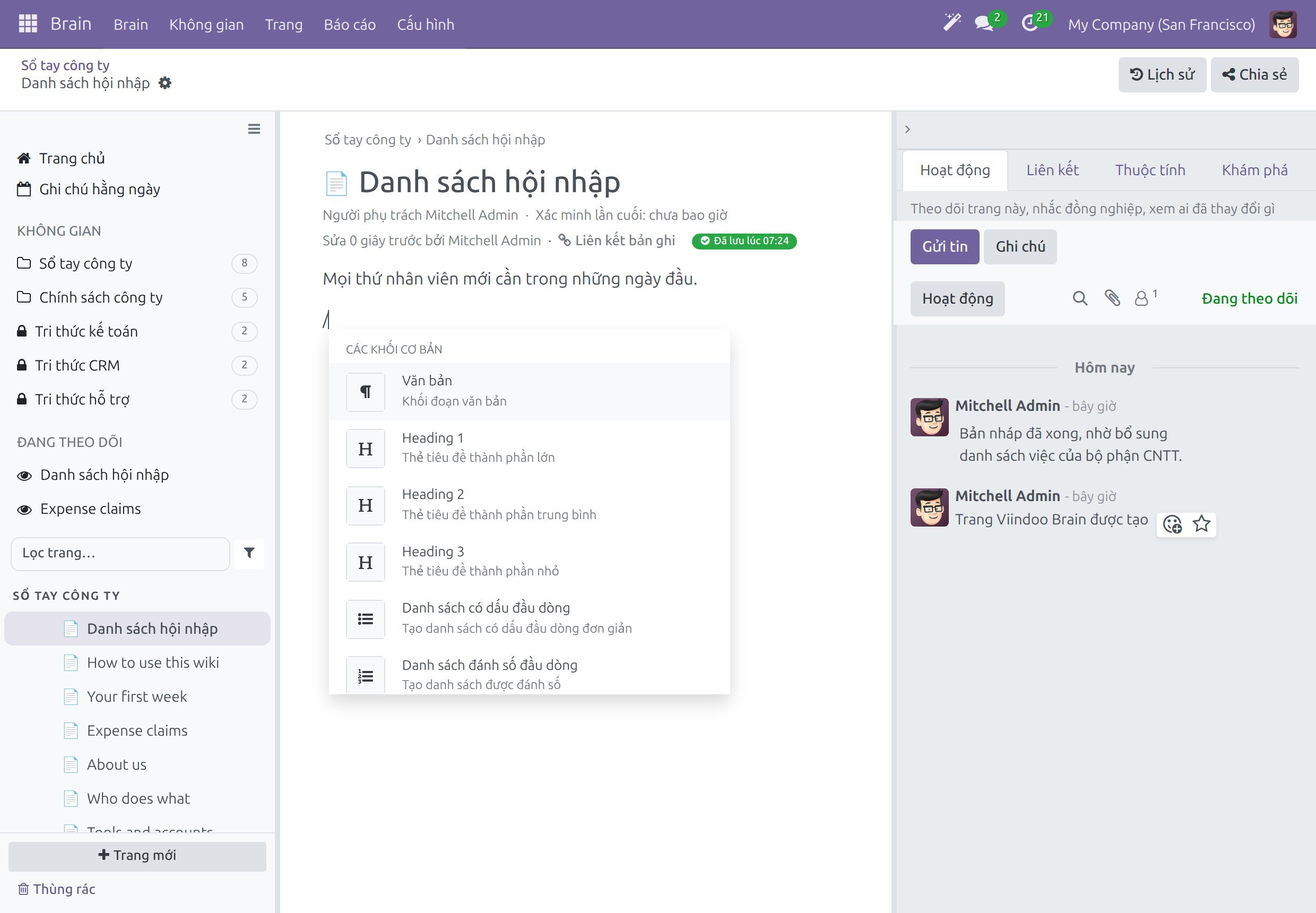Expand Sổ tay công ty space with 8 pages

click(x=137, y=263)
